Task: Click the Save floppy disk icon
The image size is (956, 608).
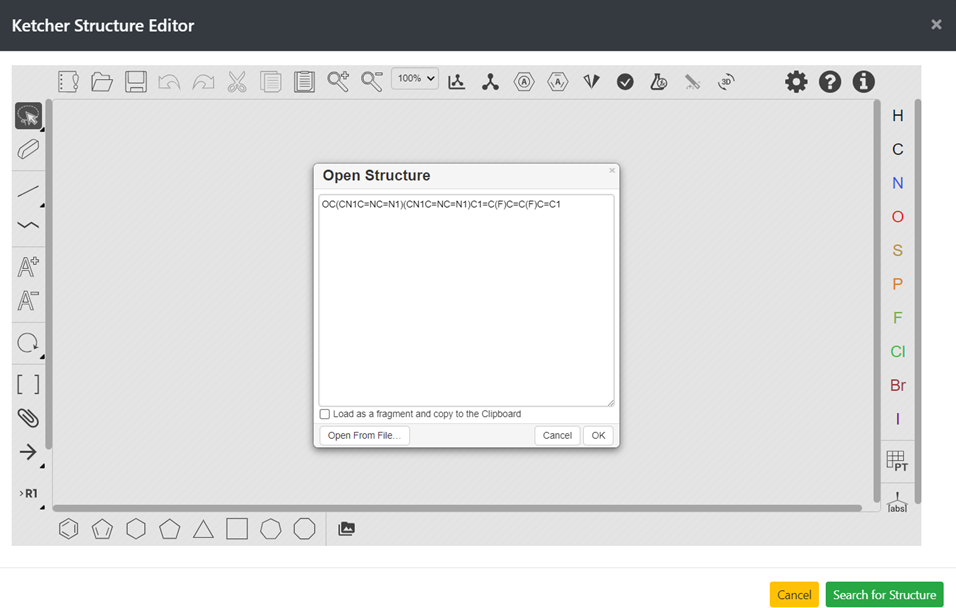Action: [136, 82]
